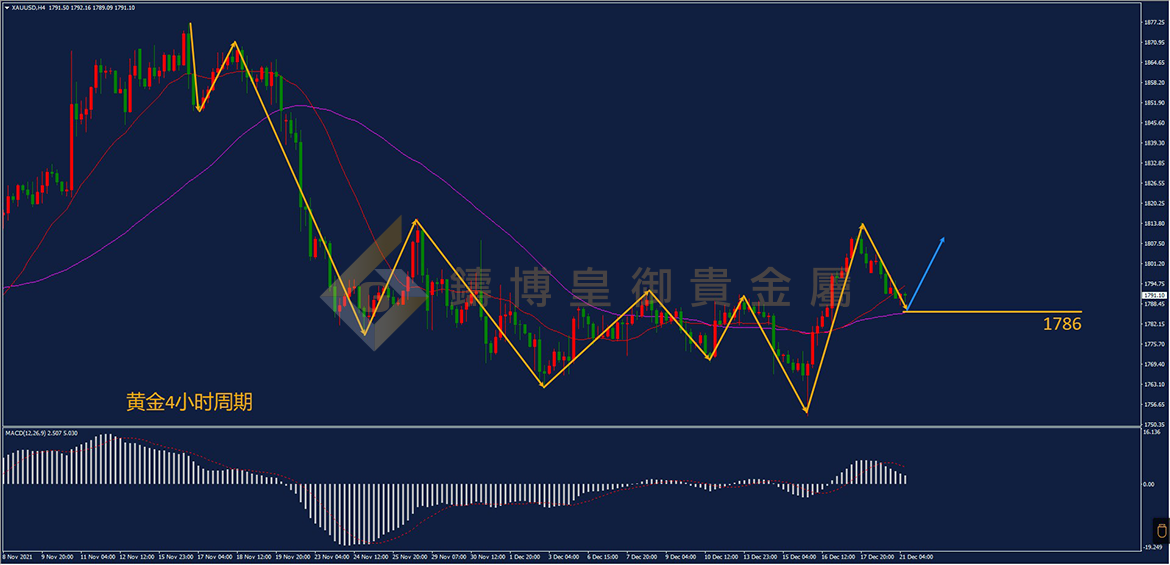
Task: Click the 1794.75 price axis label
Action: (x=1153, y=284)
